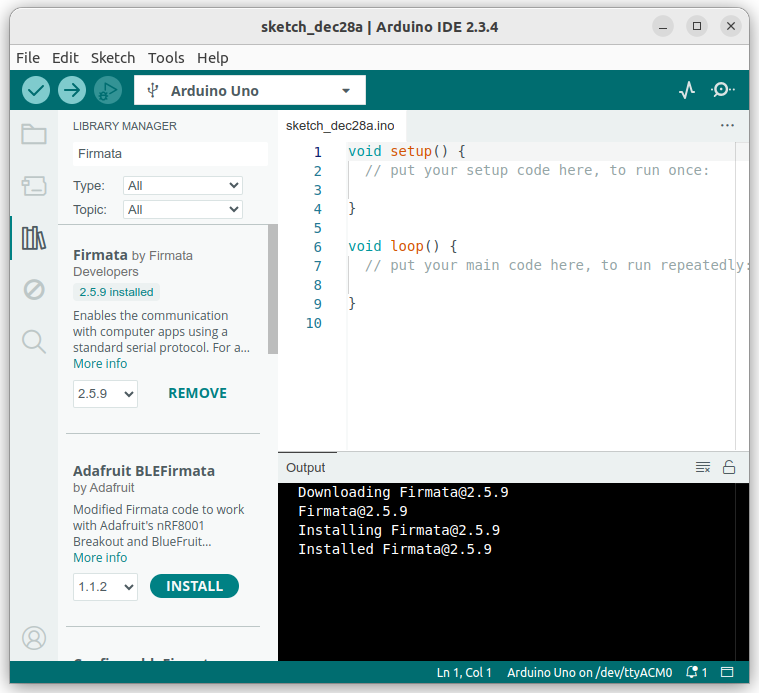Image resolution: width=759 pixels, height=693 pixels.
Task: Open the BLEFirmata 1.1.2 version dropdown
Action: (x=106, y=587)
